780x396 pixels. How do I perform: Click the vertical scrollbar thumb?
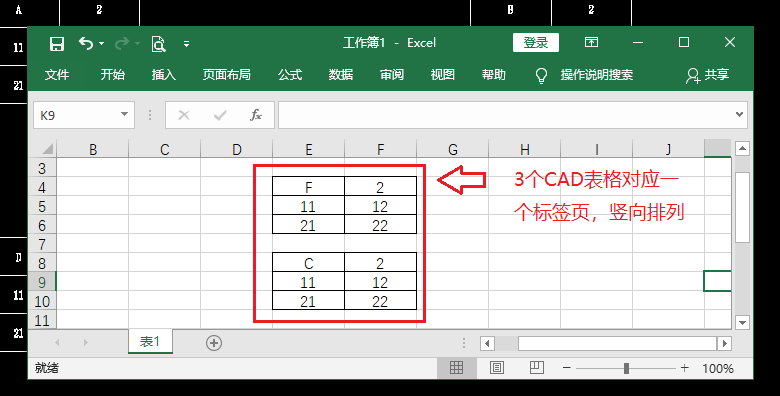[742, 207]
